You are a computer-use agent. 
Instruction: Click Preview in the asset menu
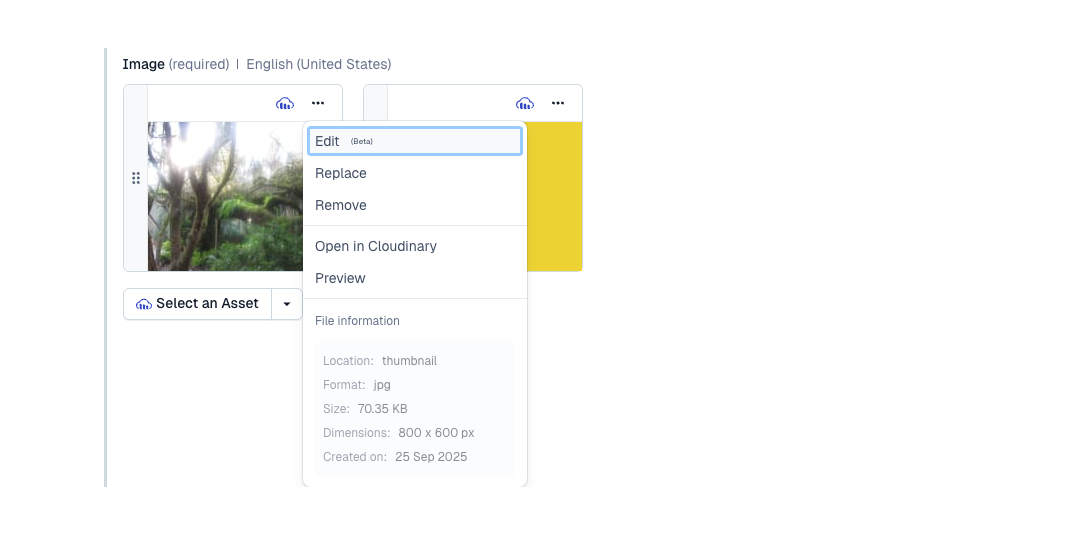(340, 278)
